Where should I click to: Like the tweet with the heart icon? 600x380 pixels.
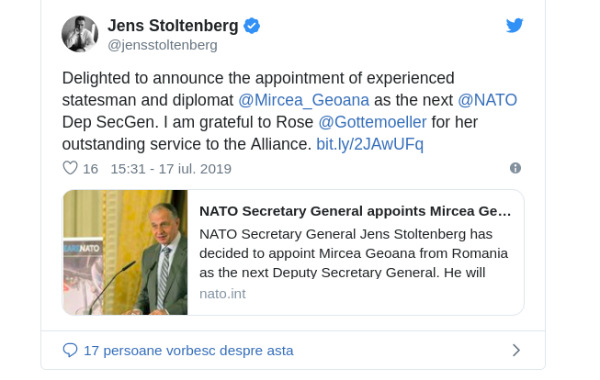(70, 168)
